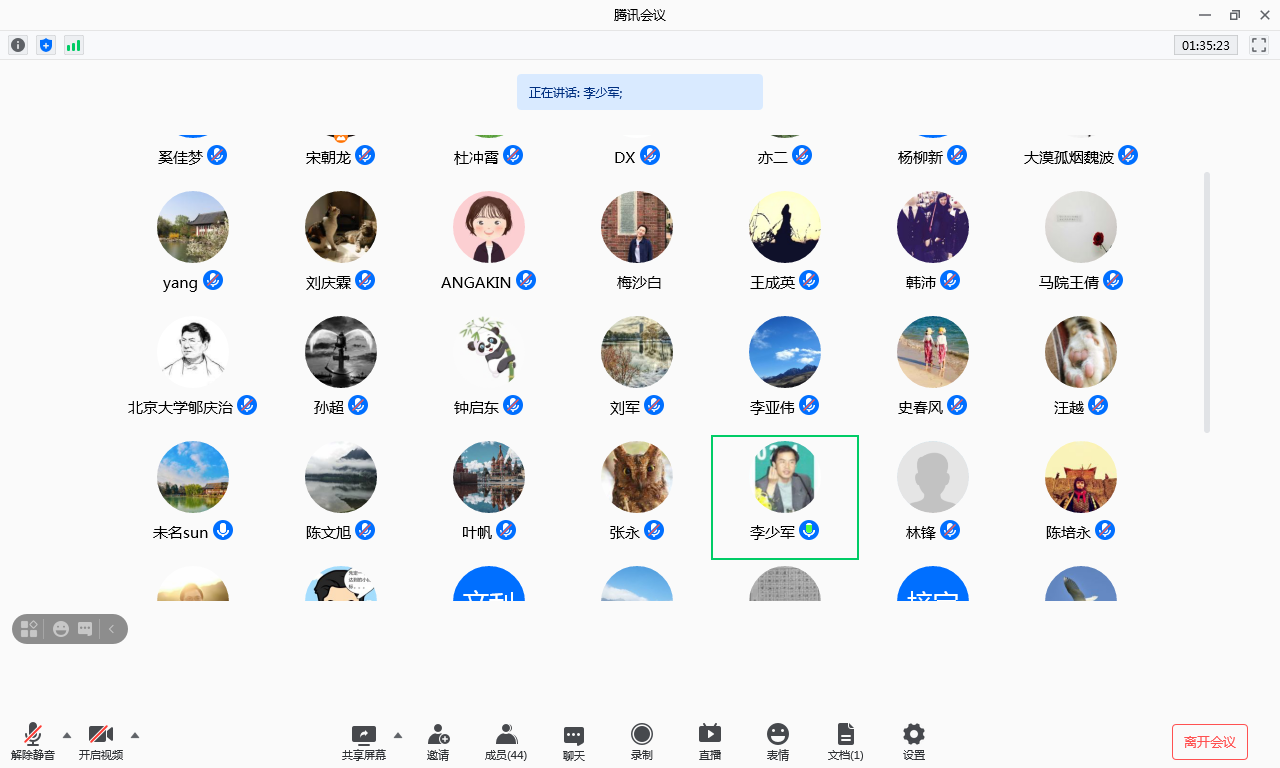Expand video options arrow beside 开启视频
The image size is (1280, 768).
coord(135,735)
